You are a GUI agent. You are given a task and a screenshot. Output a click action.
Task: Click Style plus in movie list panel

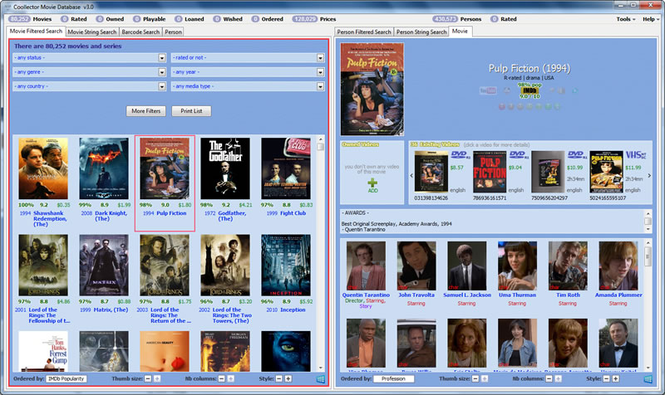288,378
